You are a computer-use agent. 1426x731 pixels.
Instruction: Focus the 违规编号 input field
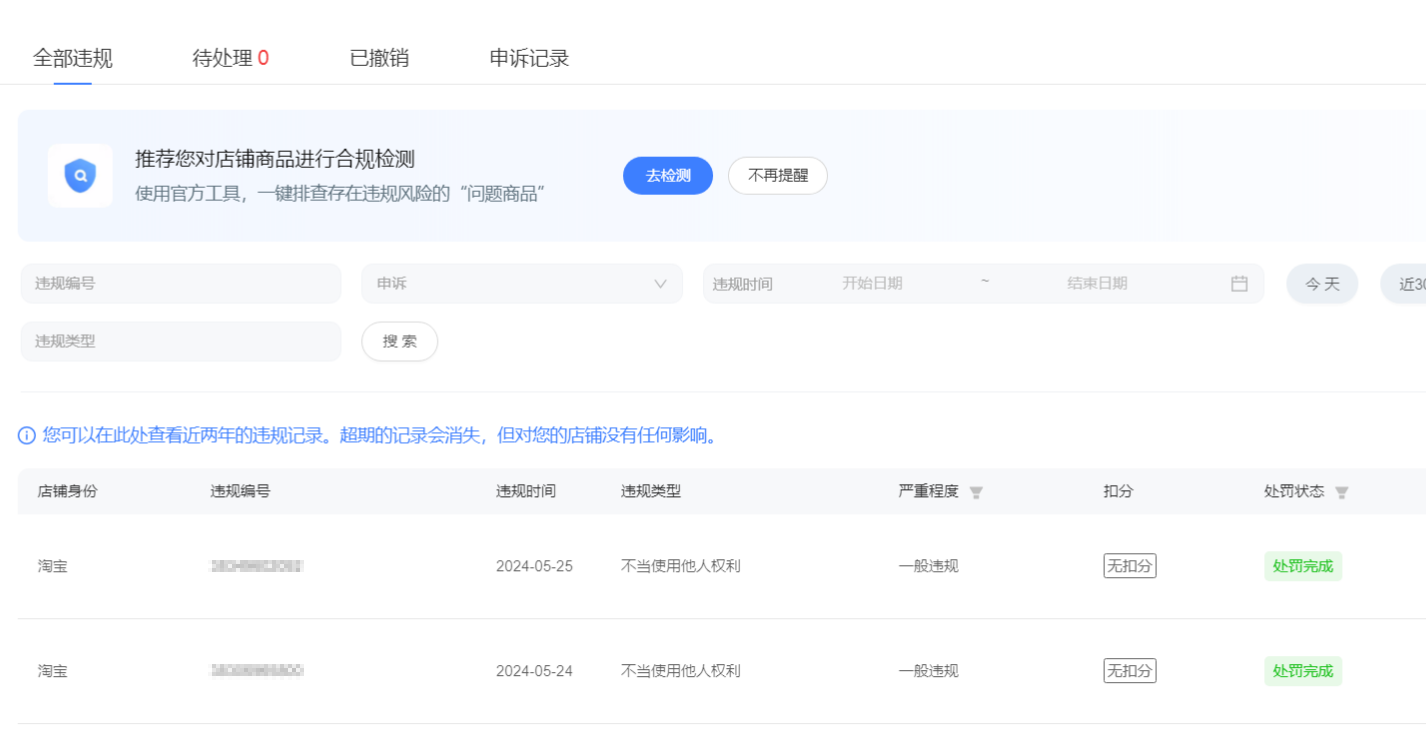point(181,284)
